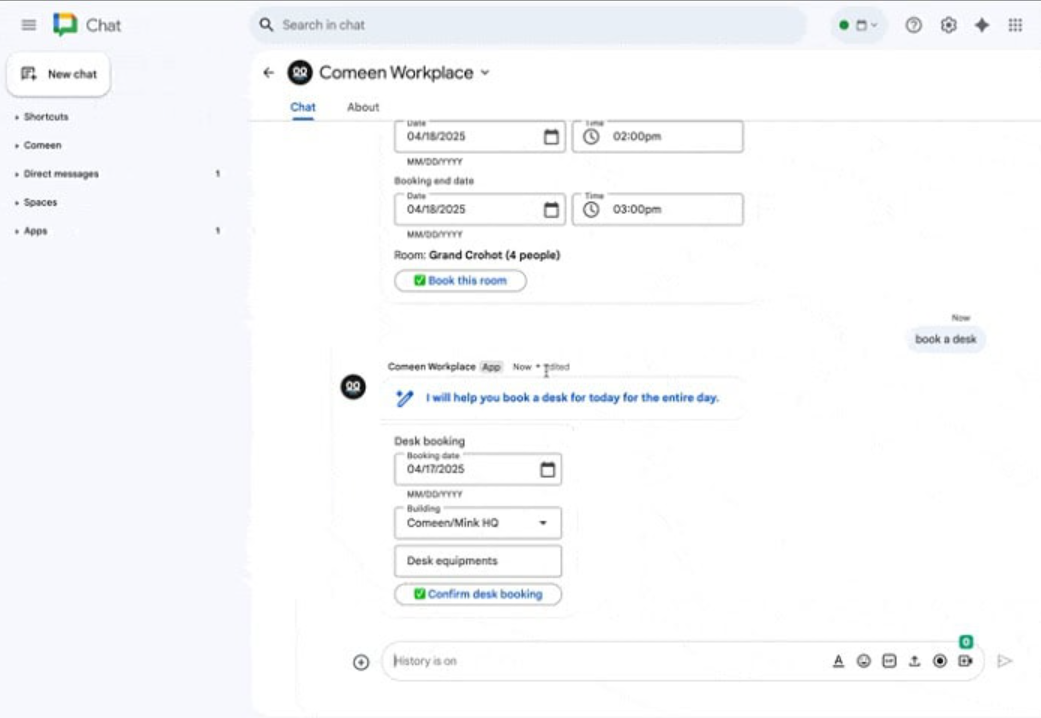Toggle text formatting options in composer

[838, 661]
